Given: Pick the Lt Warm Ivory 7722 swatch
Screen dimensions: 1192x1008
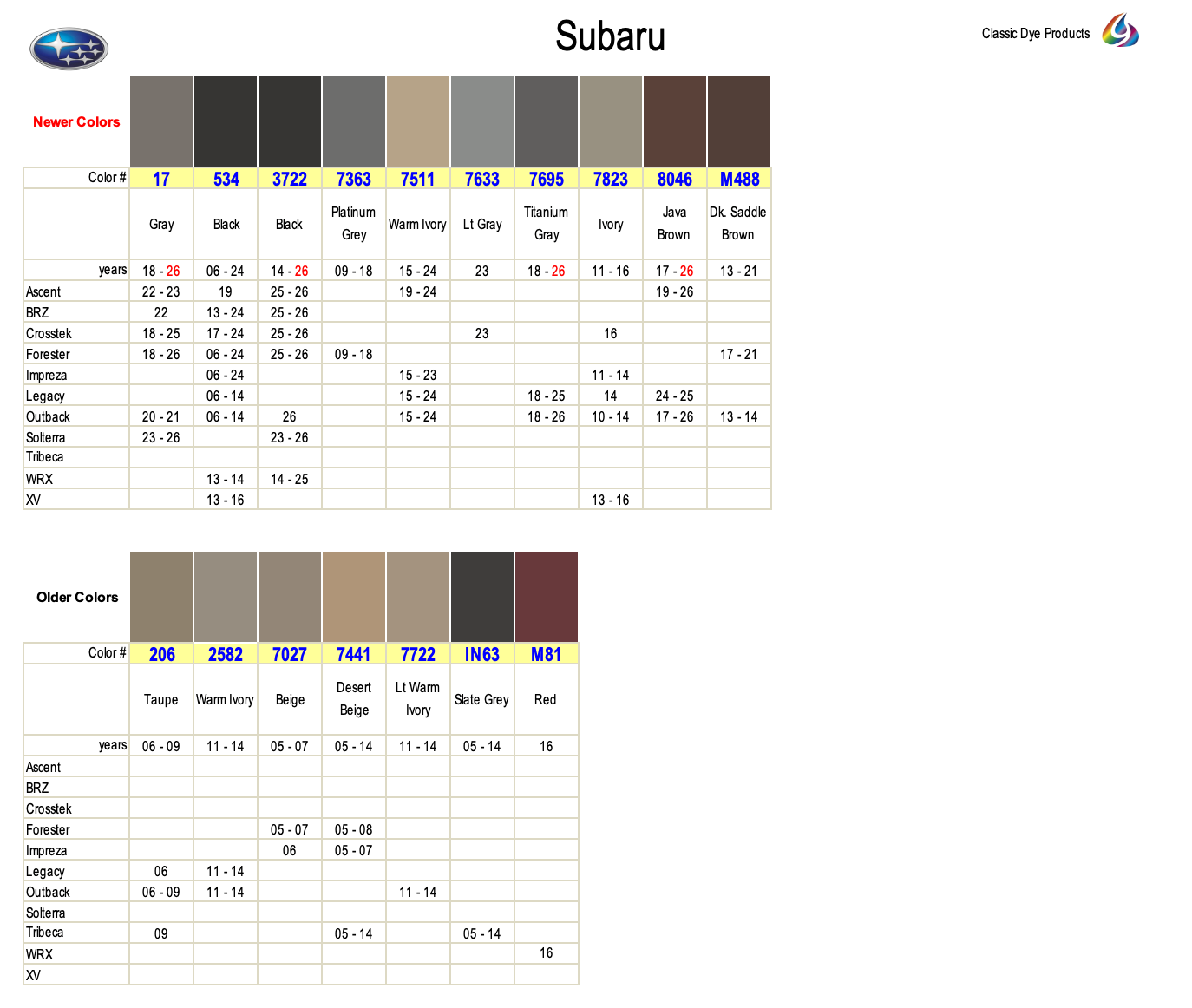Looking at the screenshot, I should tap(418, 597).
